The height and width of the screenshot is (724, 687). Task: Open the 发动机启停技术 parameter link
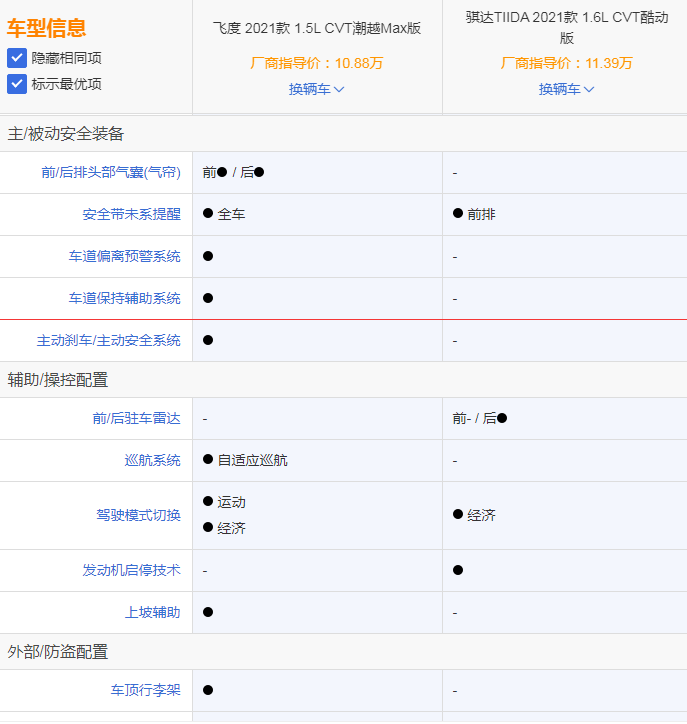[x=131, y=570]
